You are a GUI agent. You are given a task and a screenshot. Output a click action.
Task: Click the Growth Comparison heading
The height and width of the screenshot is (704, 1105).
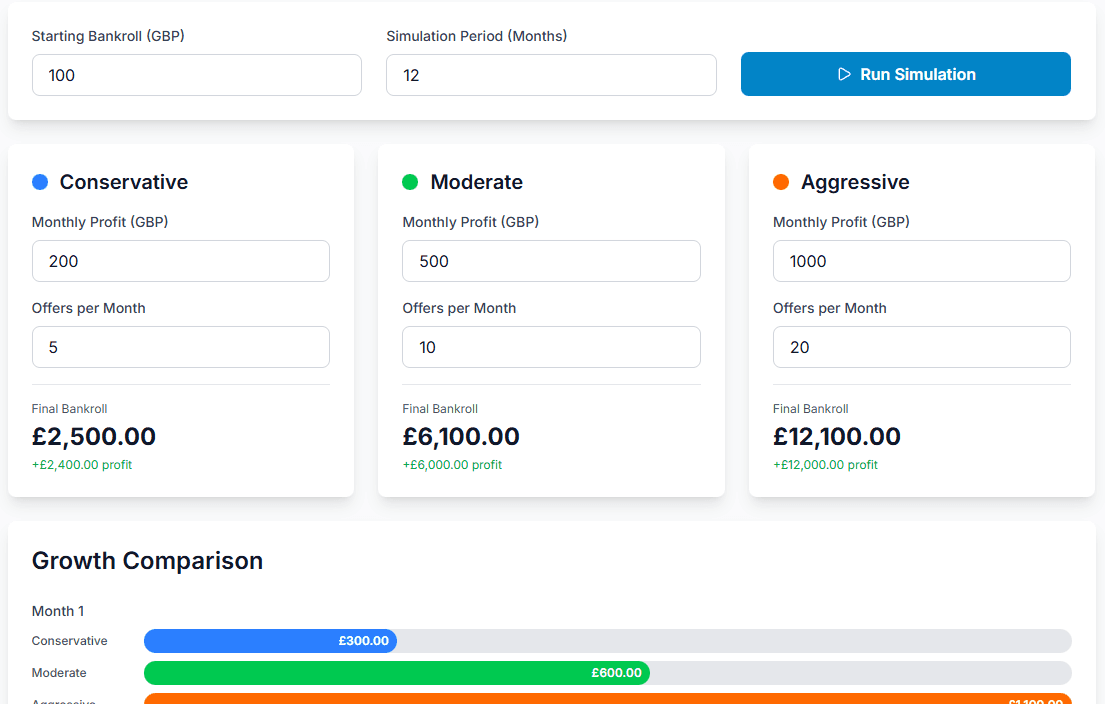tap(147, 561)
